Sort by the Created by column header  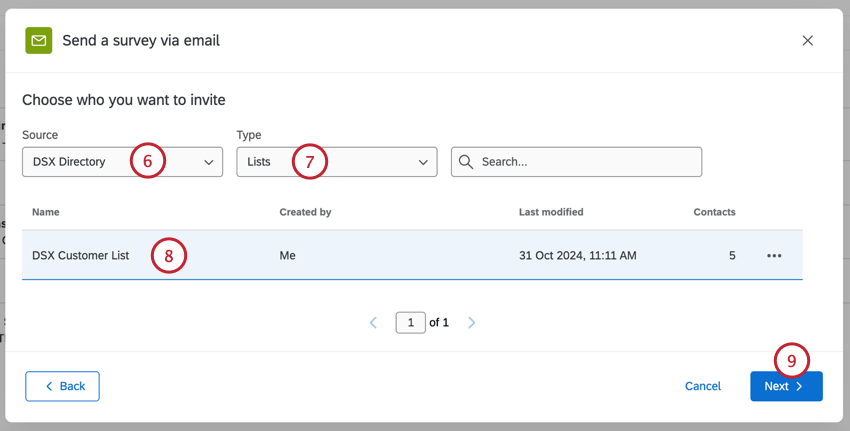pos(305,212)
